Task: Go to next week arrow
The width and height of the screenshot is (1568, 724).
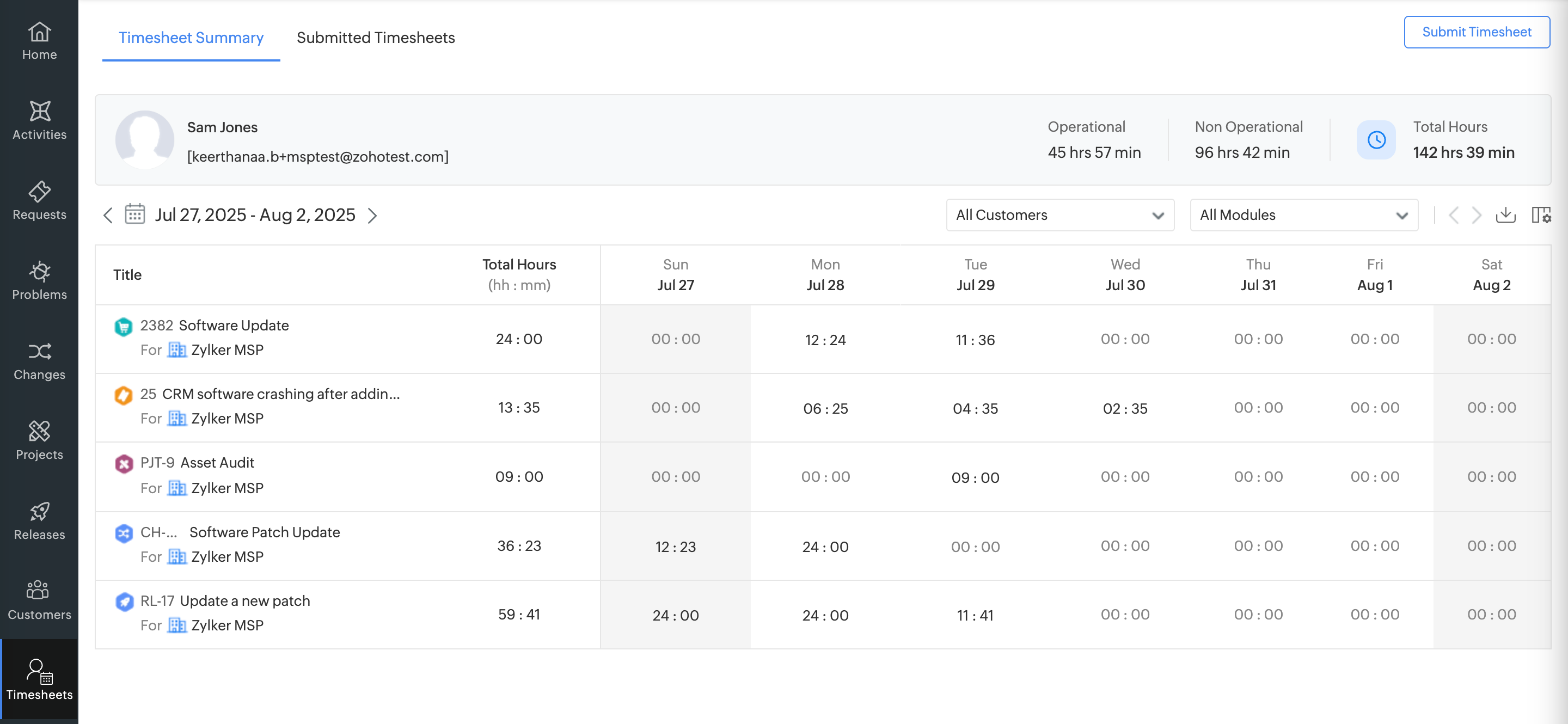Action: (372, 216)
